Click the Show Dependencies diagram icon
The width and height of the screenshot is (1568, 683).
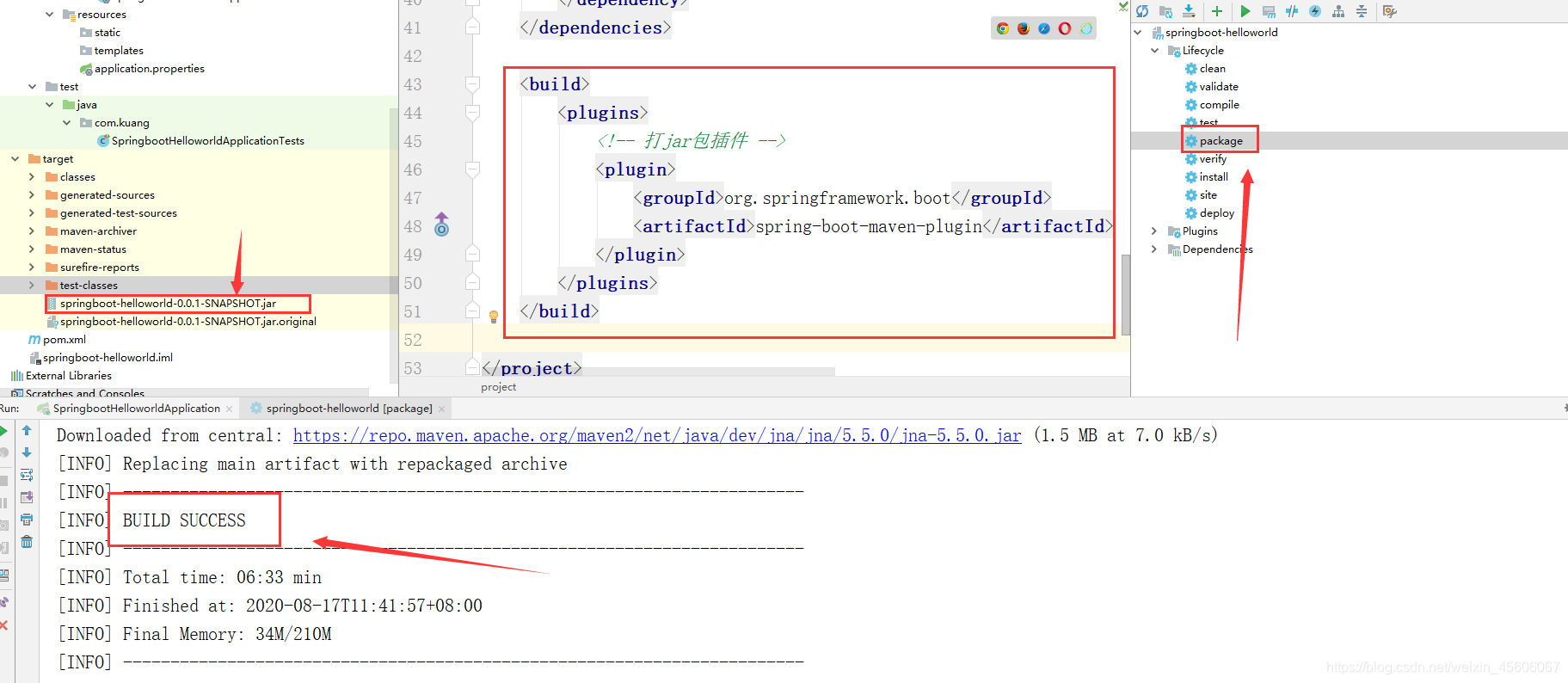pyautogui.click(x=1338, y=11)
